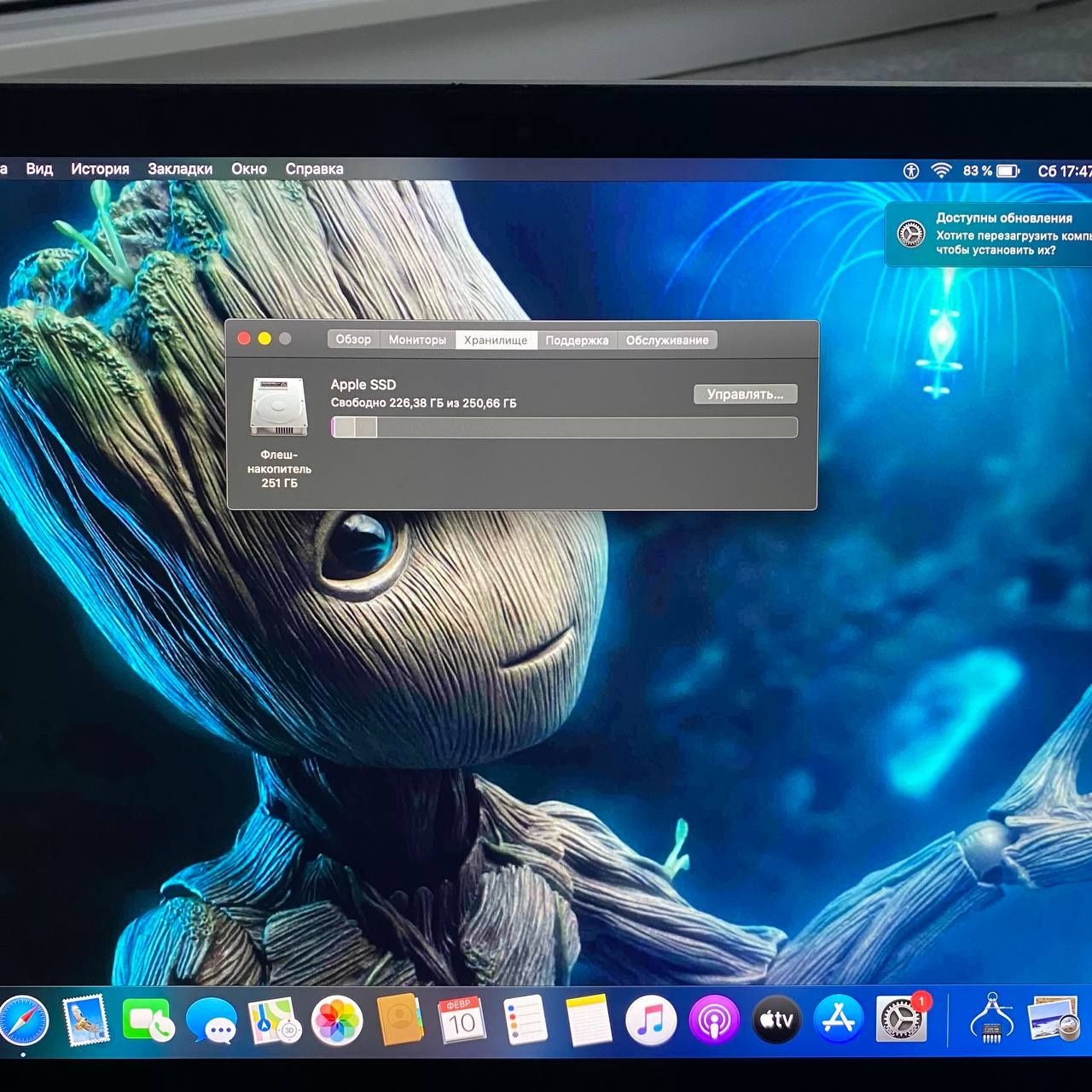
Task: Click the storage usage bar
Action: pos(564,427)
